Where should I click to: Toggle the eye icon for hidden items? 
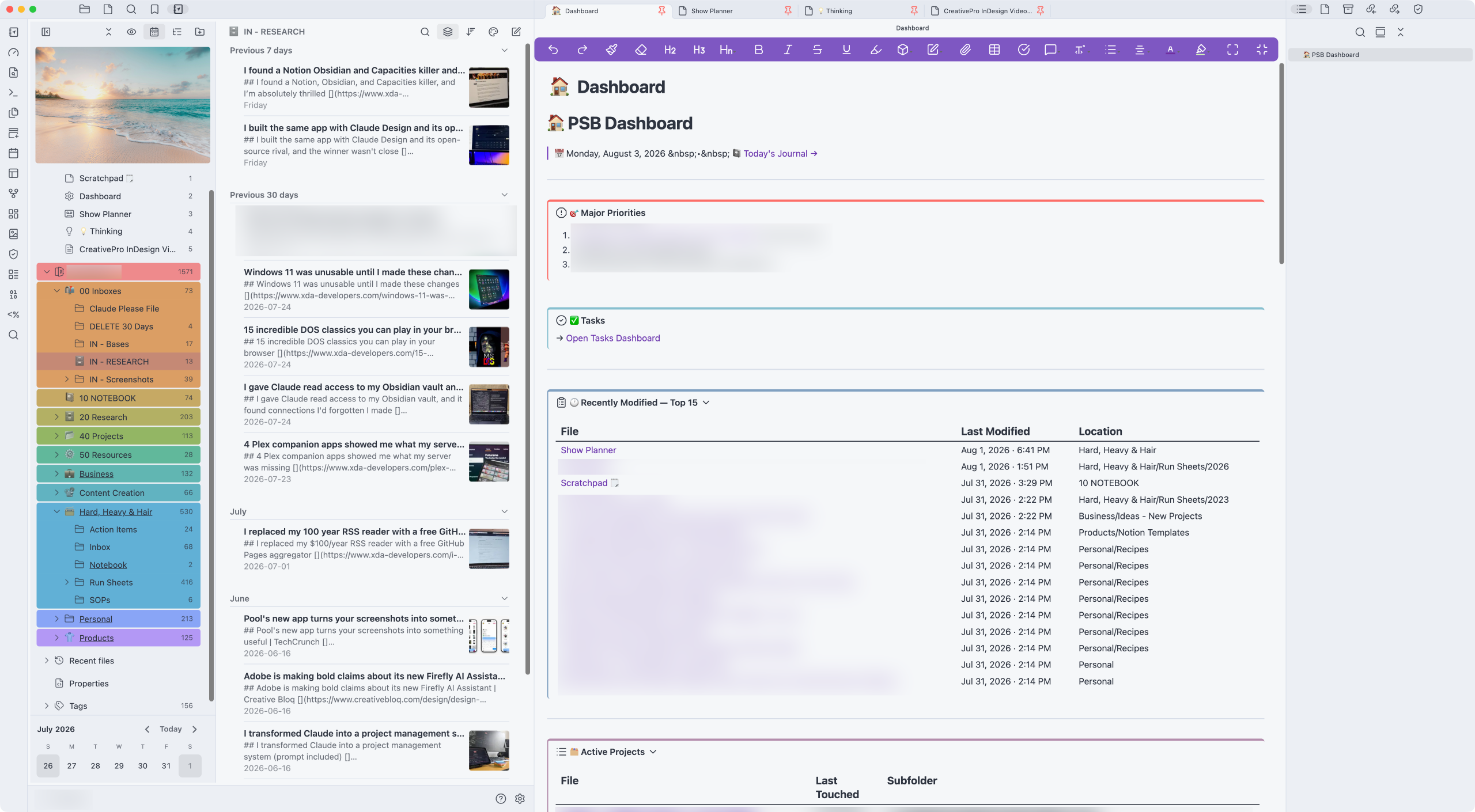click(131, 32)
